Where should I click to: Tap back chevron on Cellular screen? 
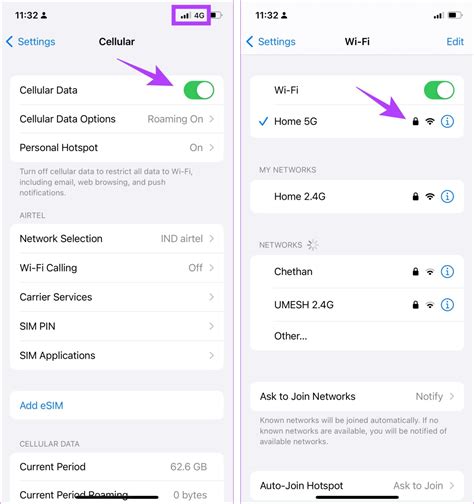tap(9, 42)
